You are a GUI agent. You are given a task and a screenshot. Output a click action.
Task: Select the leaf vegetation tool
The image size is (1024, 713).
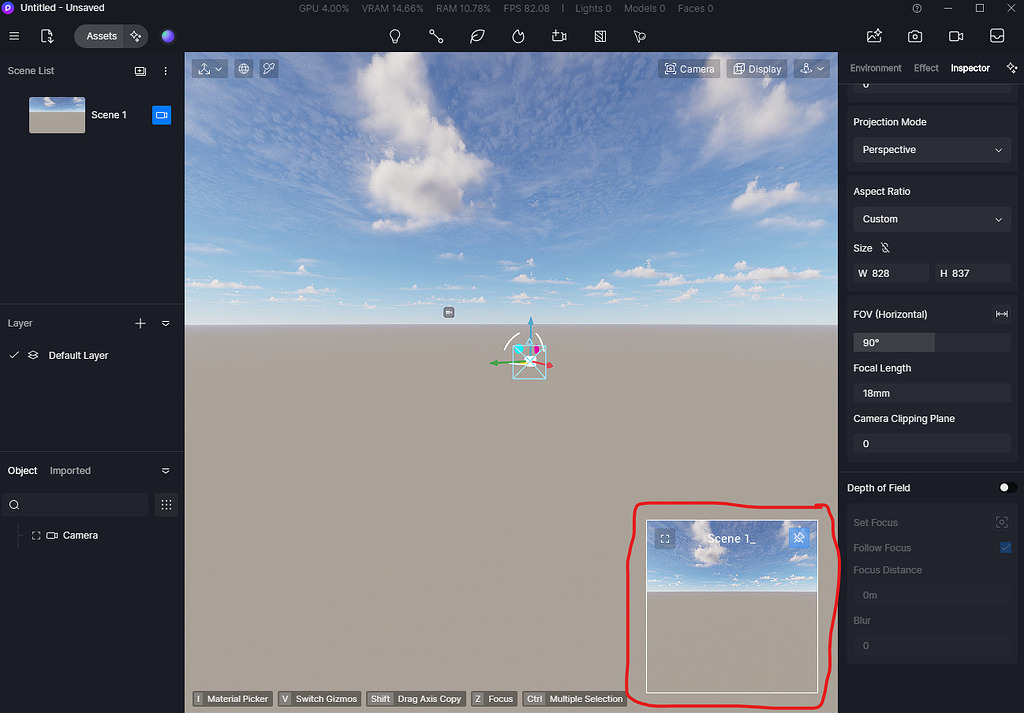pos(477,36)
